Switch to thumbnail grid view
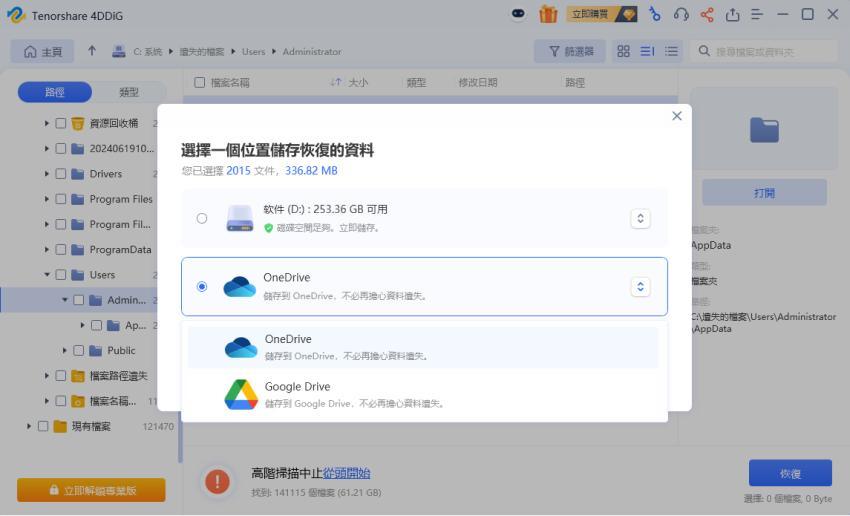This screenshot has height=516, width=850. (x=623, y=51)
